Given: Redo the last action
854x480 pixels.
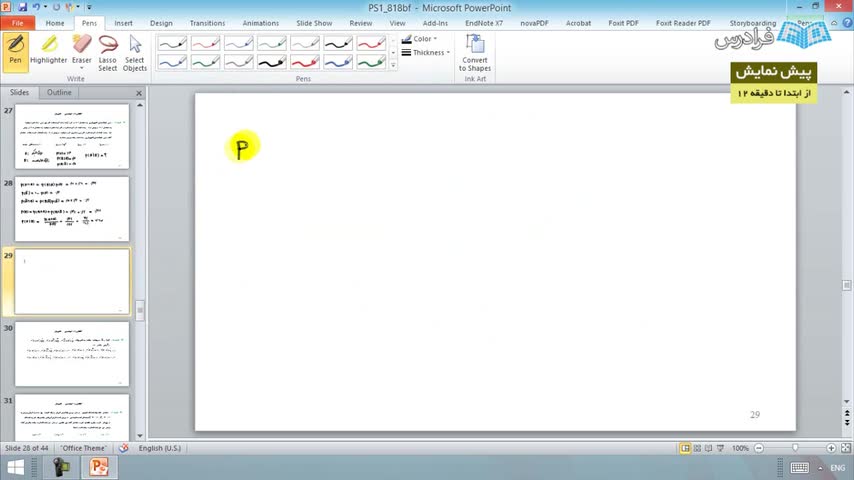Looking at the screenshot, I should coord(56,7).
